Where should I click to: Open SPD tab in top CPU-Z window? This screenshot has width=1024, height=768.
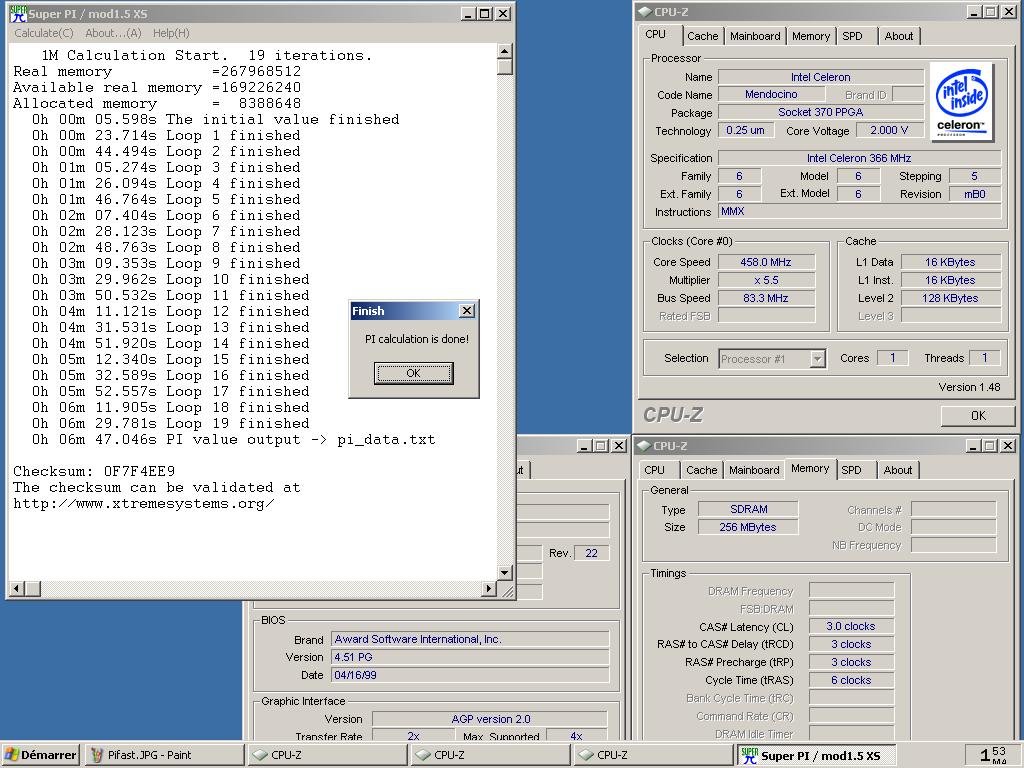point(852,36)
